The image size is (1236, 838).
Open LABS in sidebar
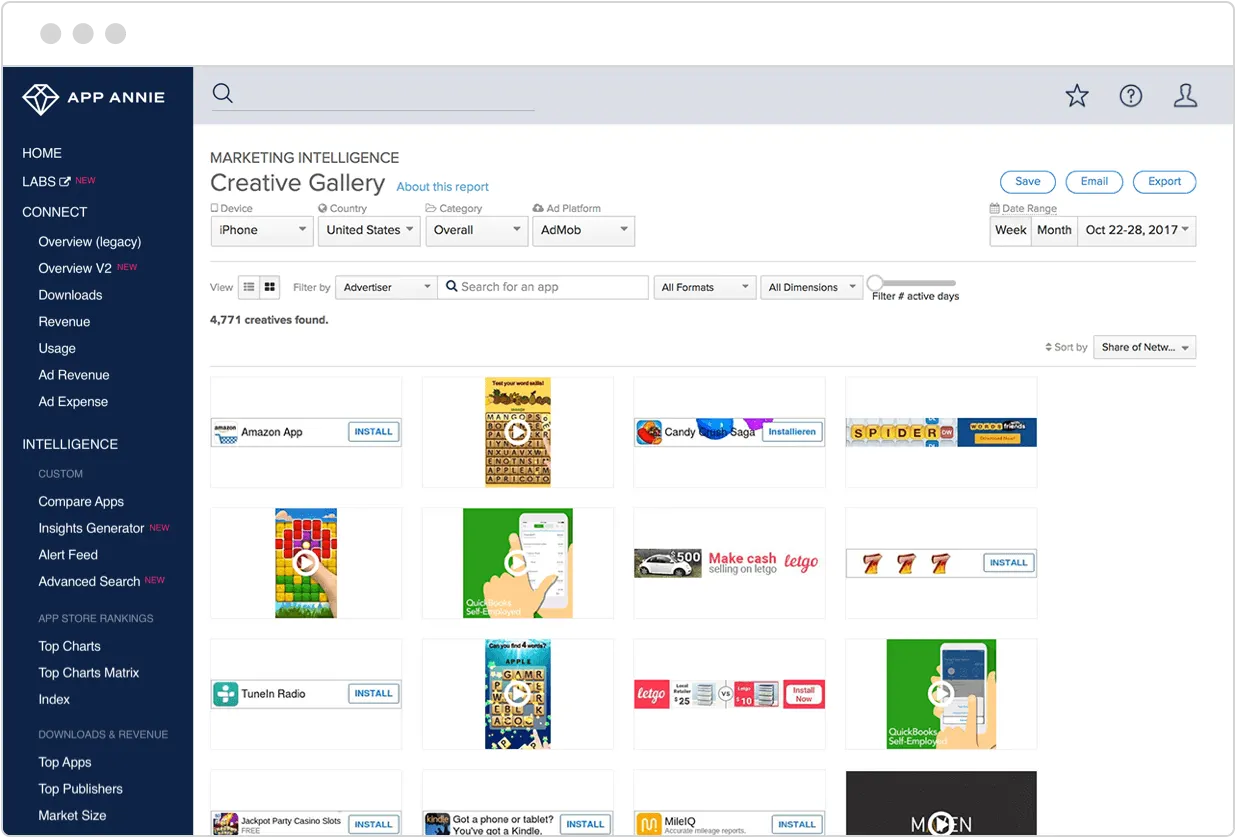point(39,182)
